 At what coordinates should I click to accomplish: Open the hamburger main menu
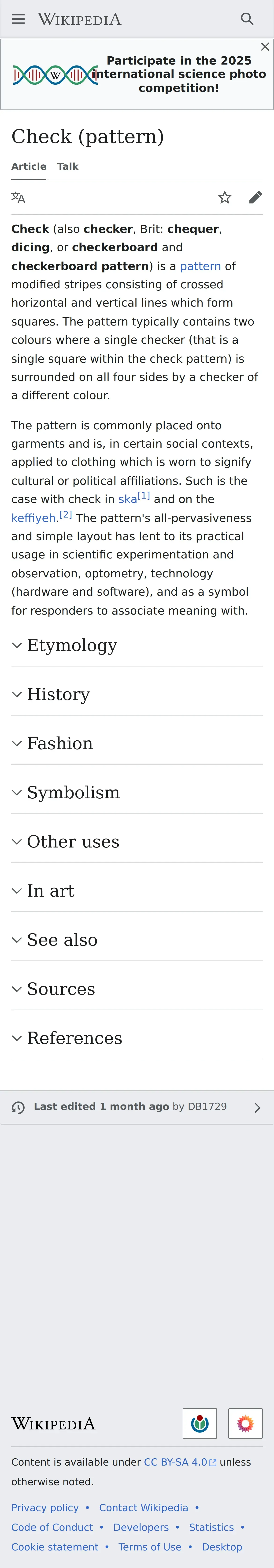point(18,19)
